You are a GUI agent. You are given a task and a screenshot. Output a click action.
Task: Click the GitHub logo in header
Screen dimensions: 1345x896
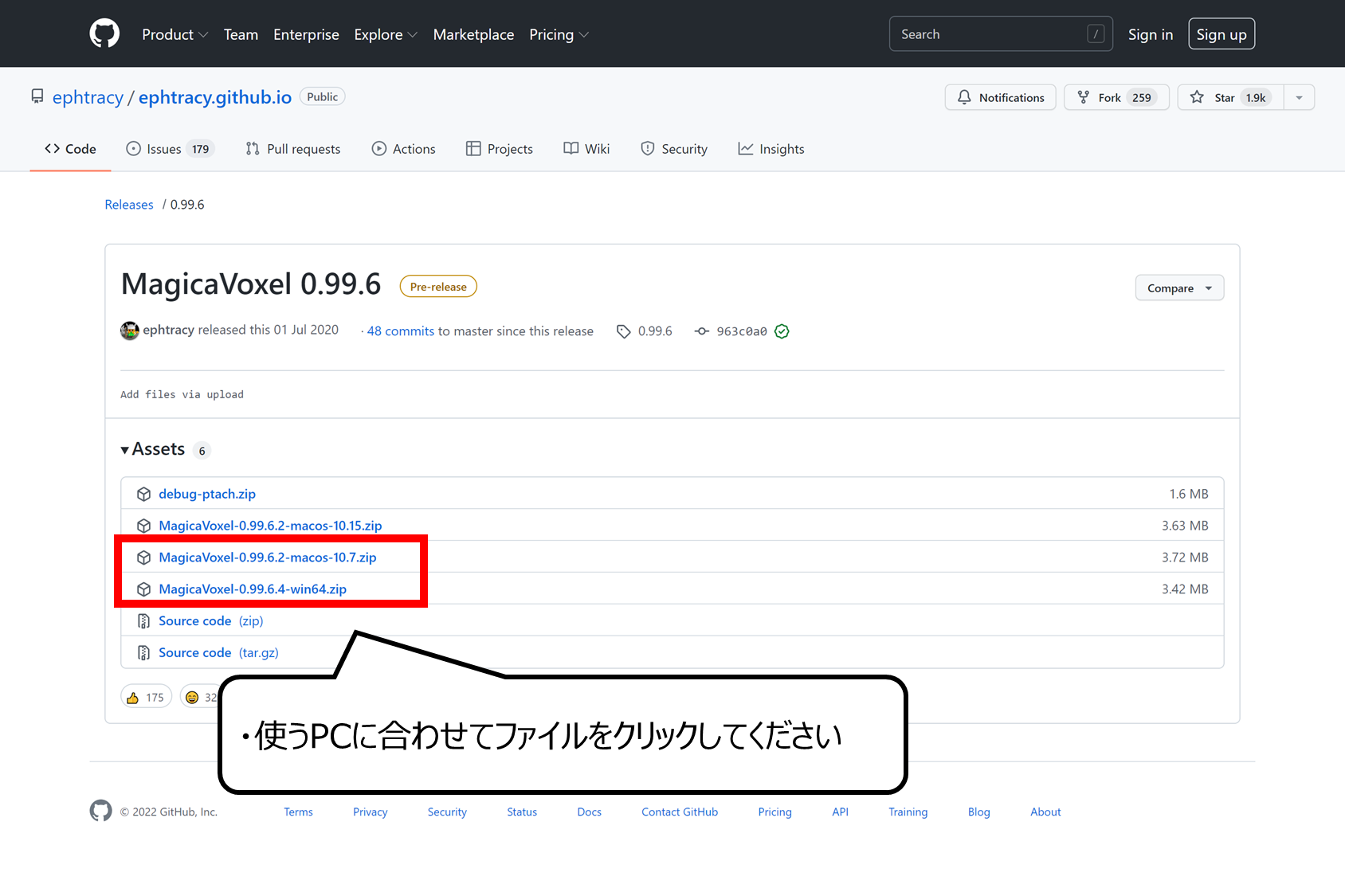click(x=104, y=34)
